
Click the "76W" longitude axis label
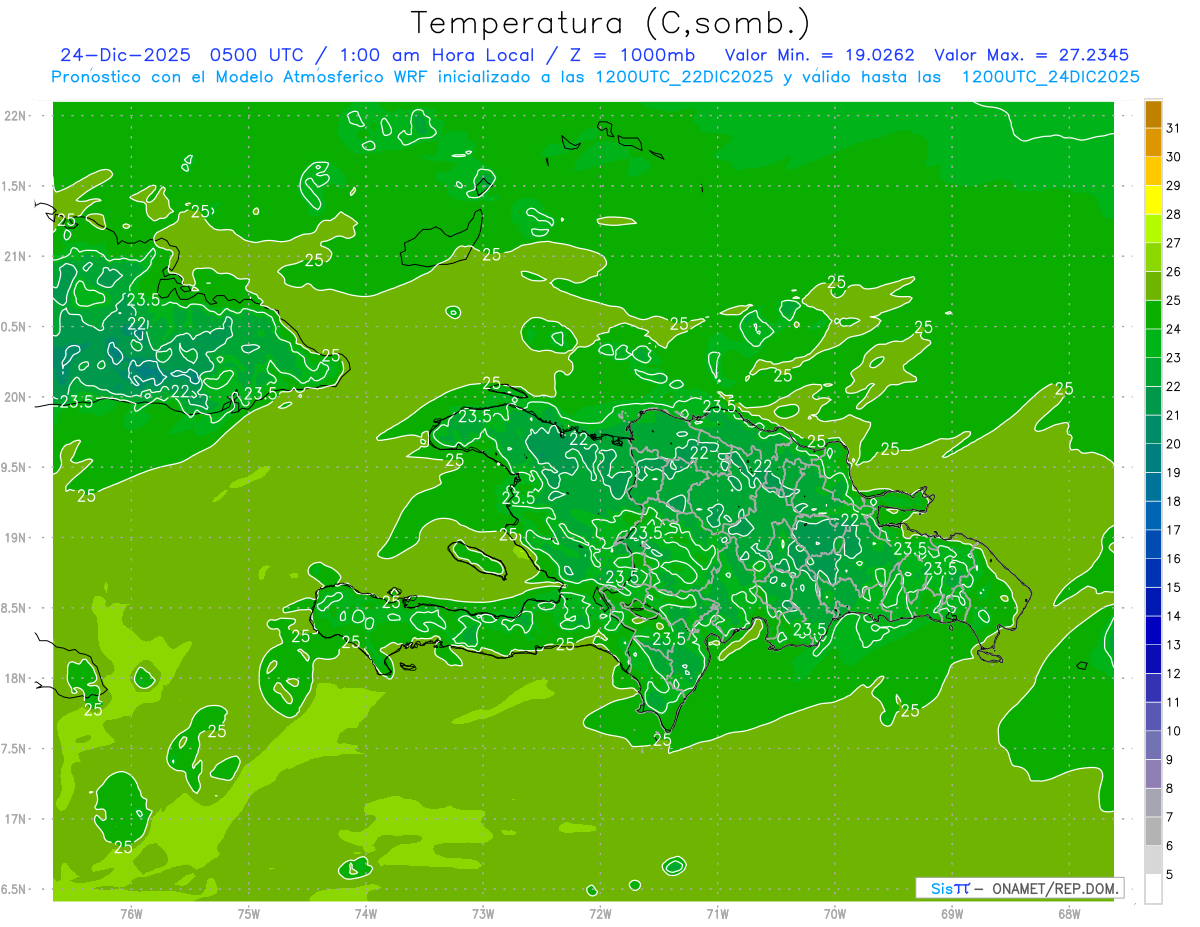[x=132, y=913]
